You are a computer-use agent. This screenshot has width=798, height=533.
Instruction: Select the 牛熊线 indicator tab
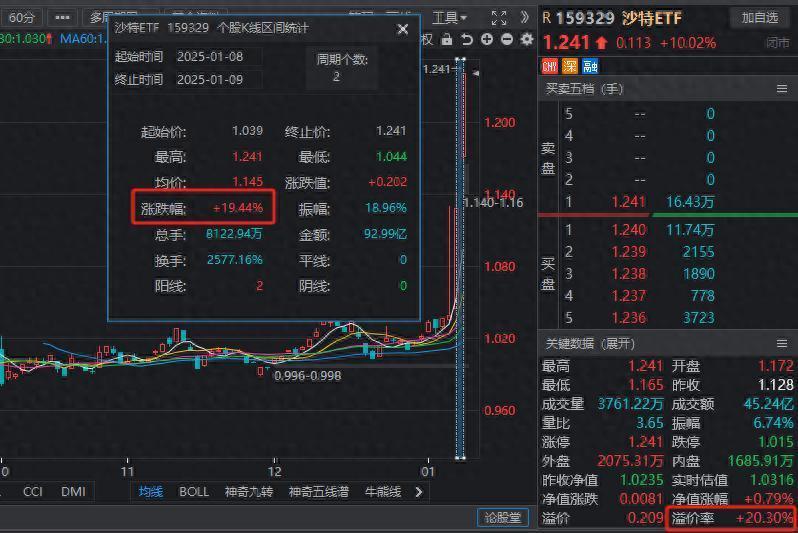383,492
